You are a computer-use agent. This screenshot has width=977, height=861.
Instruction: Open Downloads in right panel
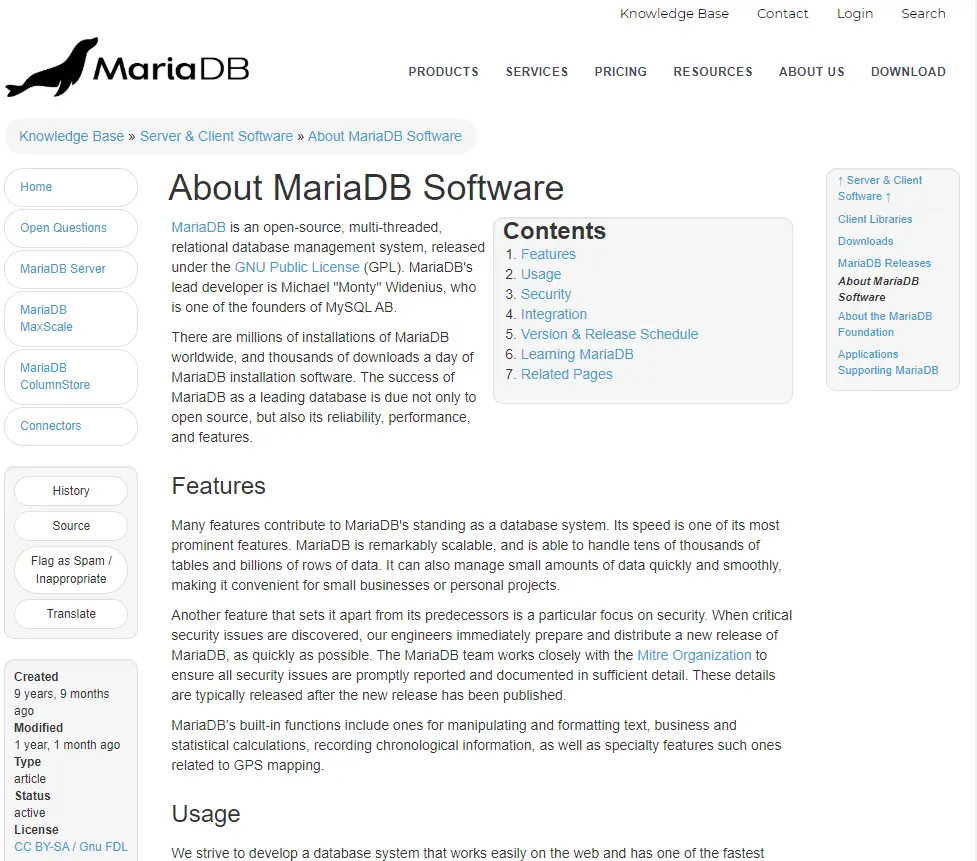[865, 241]
